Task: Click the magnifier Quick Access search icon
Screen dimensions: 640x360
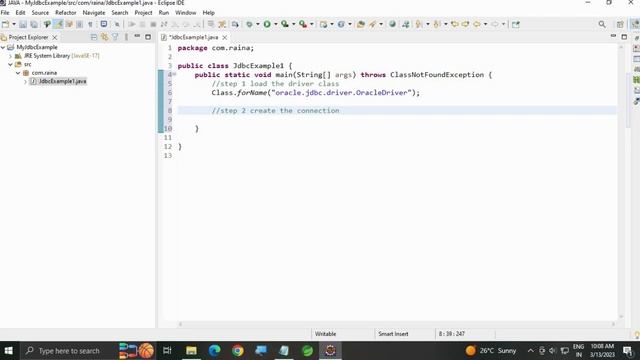Action: point(602,24)
